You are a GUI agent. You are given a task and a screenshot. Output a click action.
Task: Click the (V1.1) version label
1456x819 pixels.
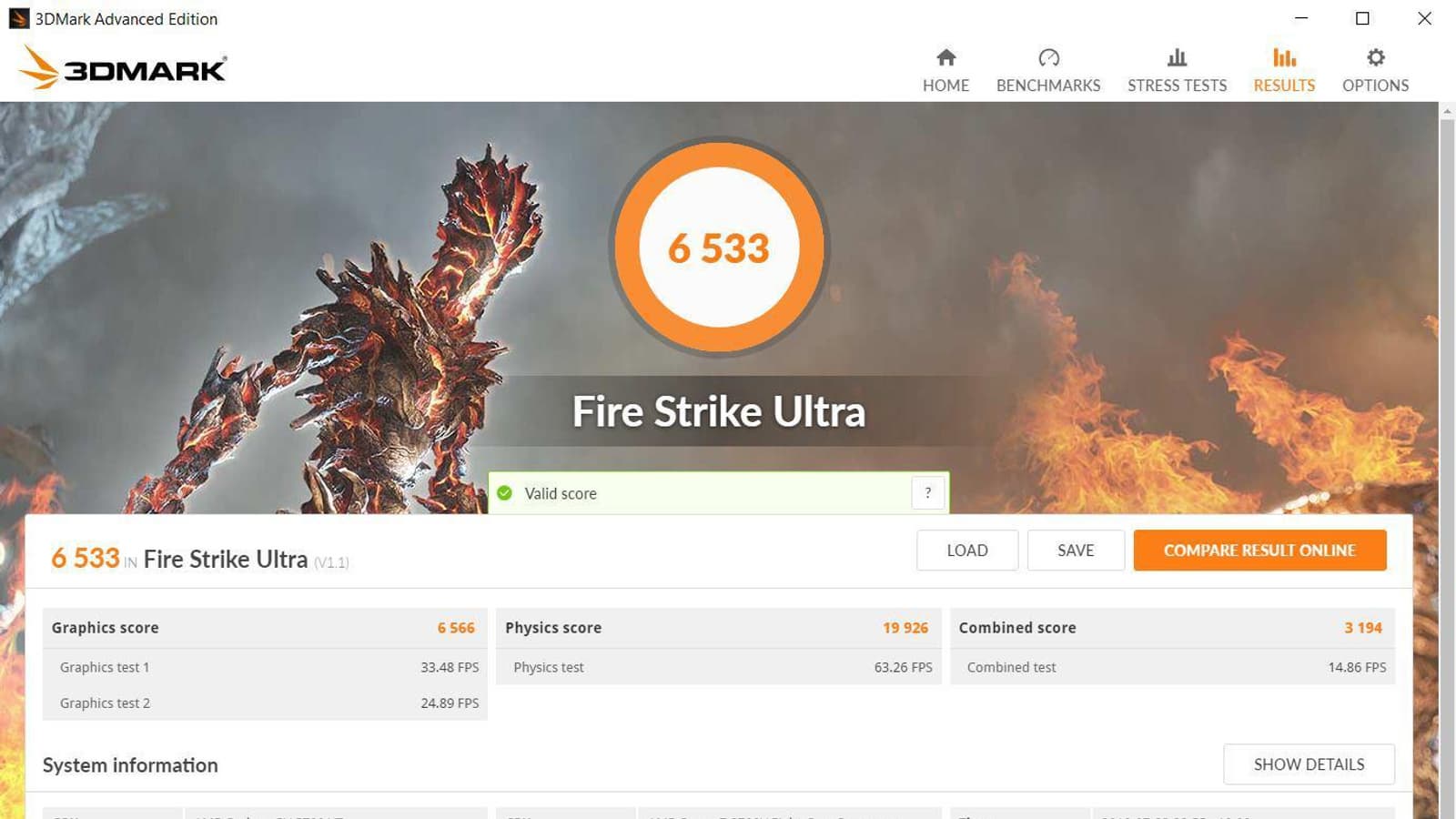[331, 562]
